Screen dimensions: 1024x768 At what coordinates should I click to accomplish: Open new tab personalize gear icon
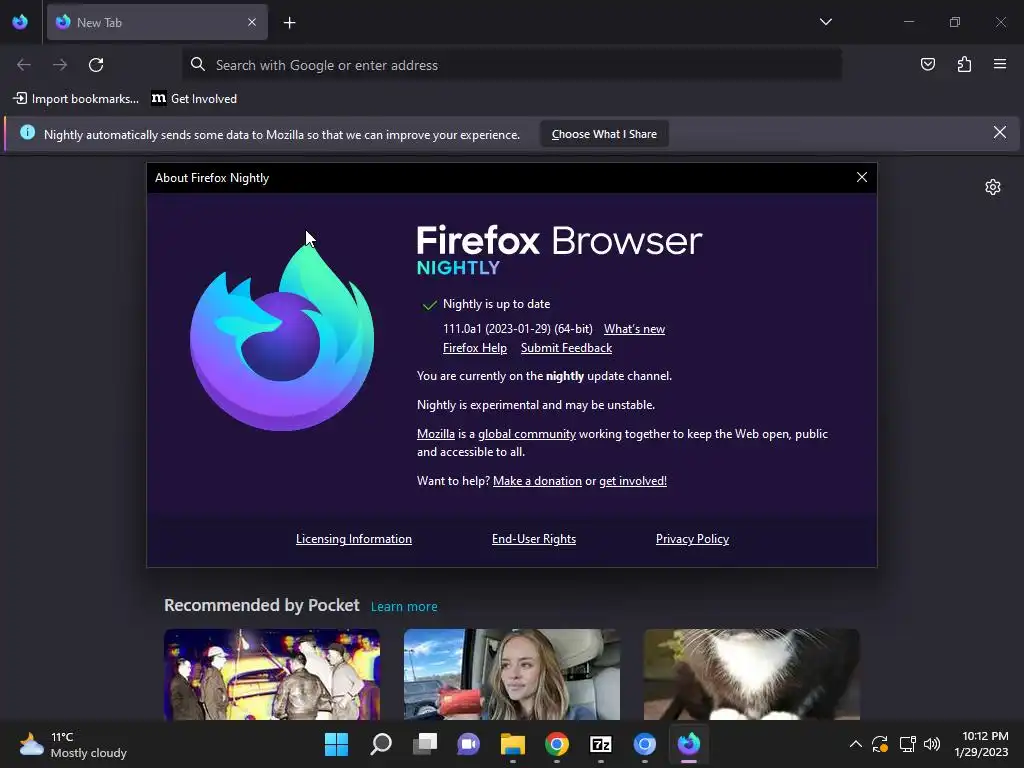tap(993, 187)
